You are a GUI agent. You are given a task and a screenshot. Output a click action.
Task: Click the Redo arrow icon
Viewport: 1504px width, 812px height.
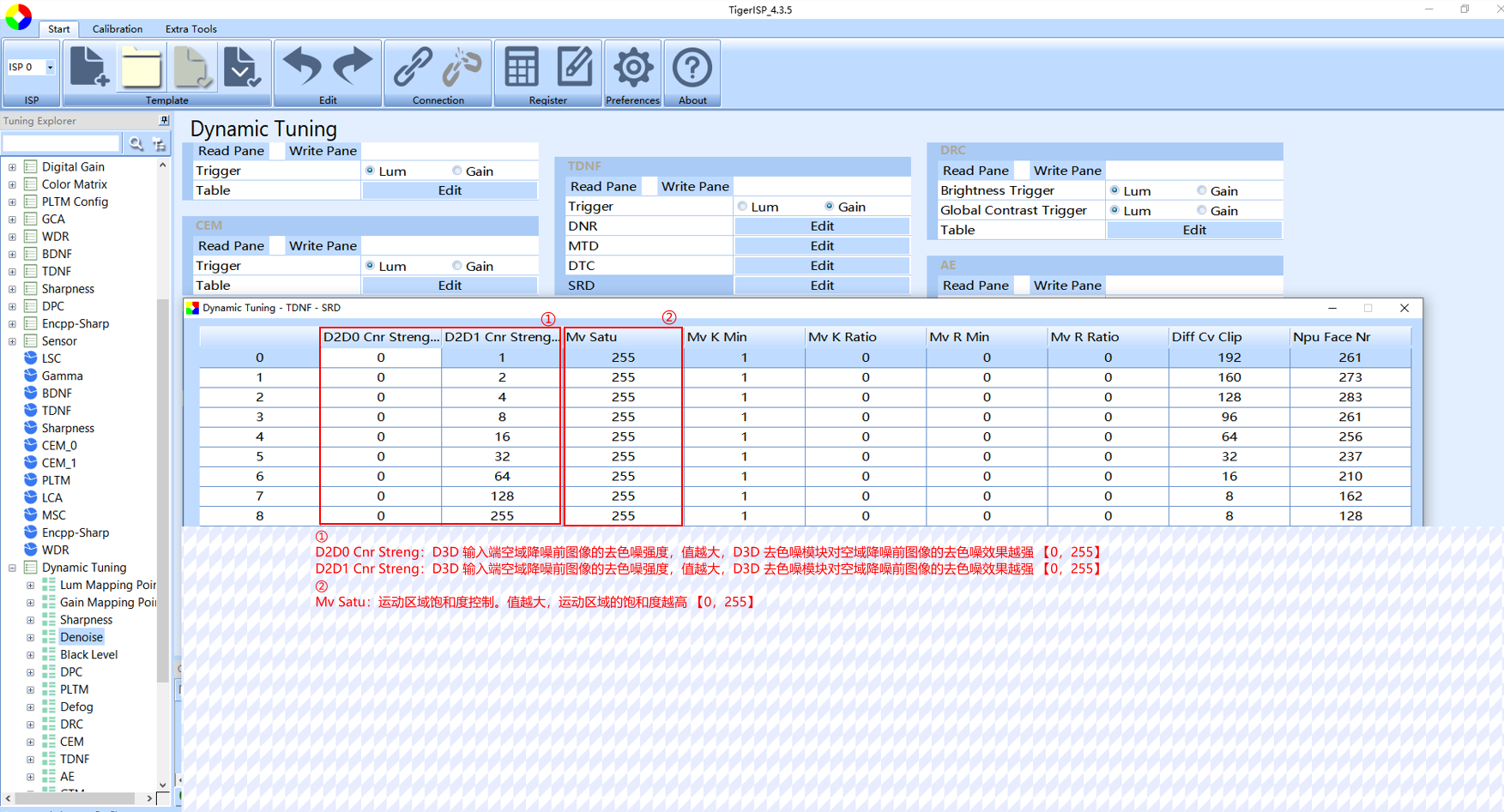tap(353, 67)
